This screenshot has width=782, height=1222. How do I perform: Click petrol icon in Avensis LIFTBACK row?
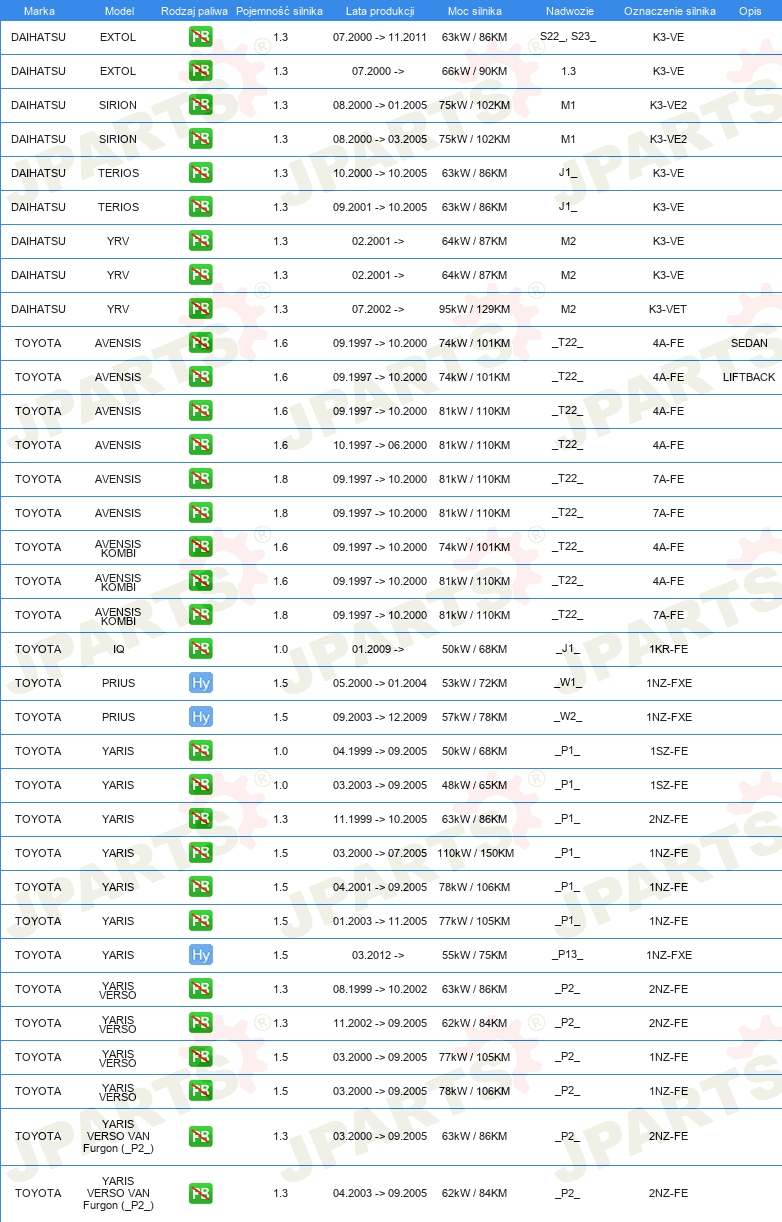[x=200, y=377]
